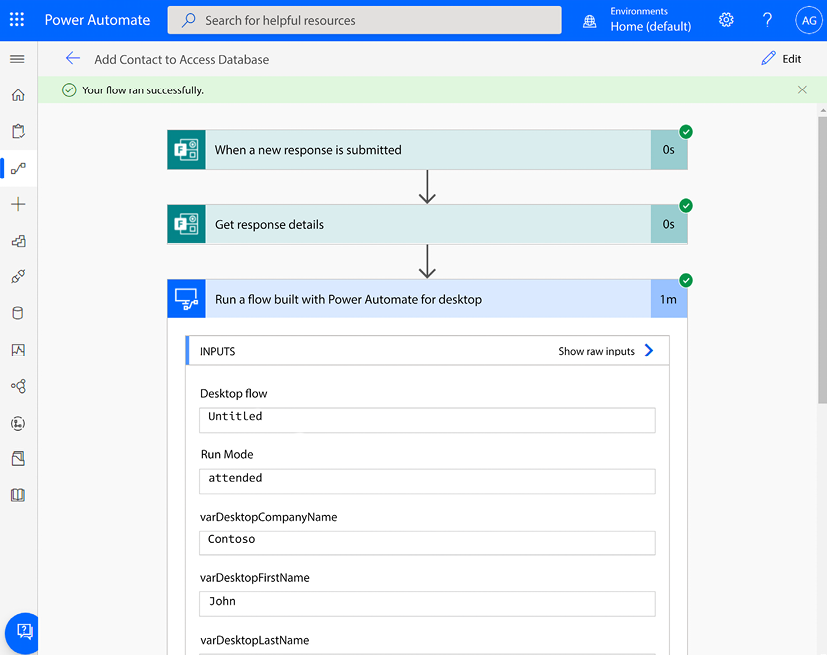Open the AG account avatar

pyautogui.click(x=809, y=20)
